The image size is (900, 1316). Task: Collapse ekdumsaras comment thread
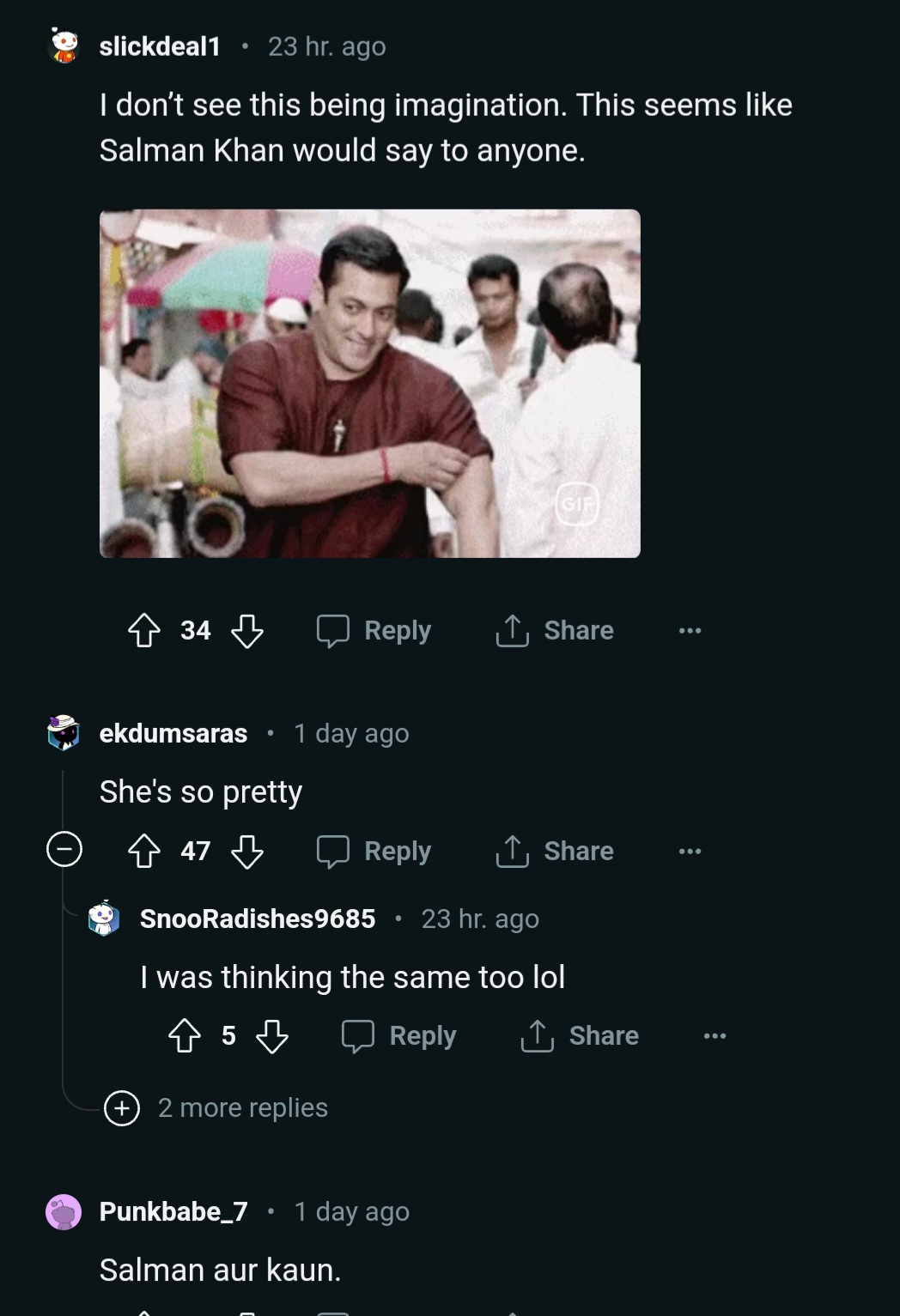pyautogui.click(x=64, y=850)
